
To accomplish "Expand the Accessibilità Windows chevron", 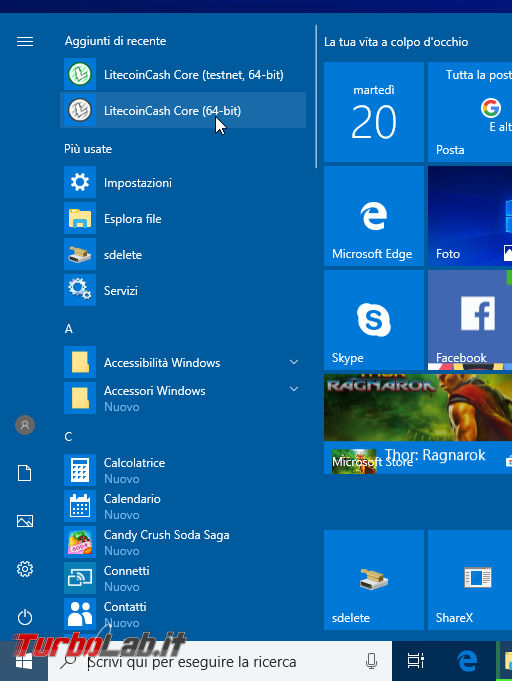I will click(294, 362).
